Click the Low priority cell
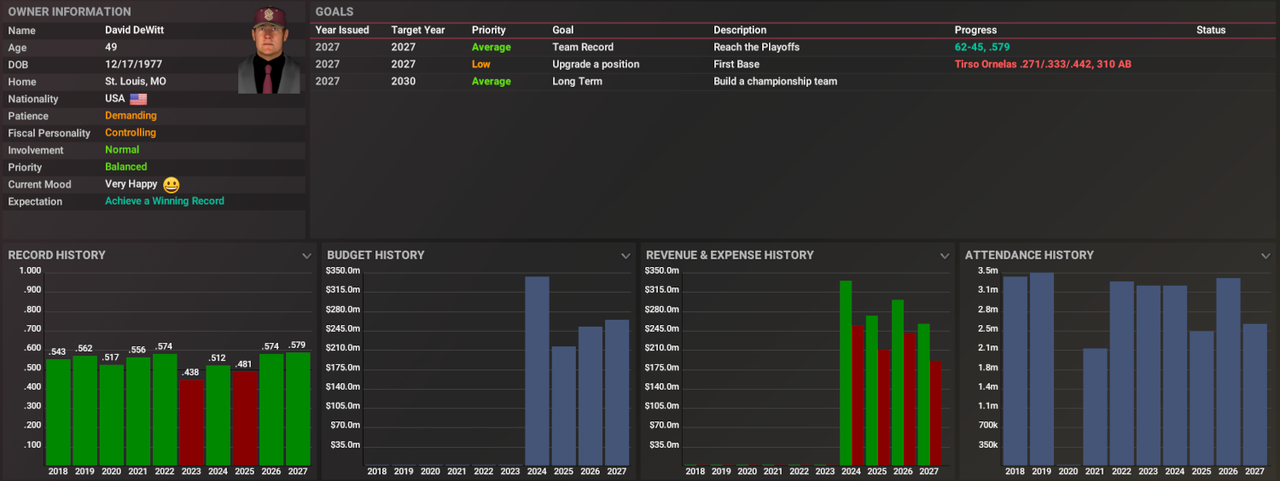 coord(481,64)
